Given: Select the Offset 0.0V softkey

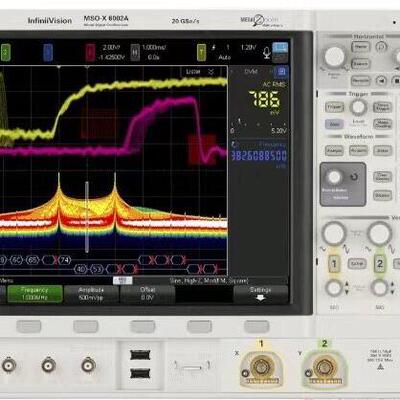Looking at the screenshot, I should point(147,294).
